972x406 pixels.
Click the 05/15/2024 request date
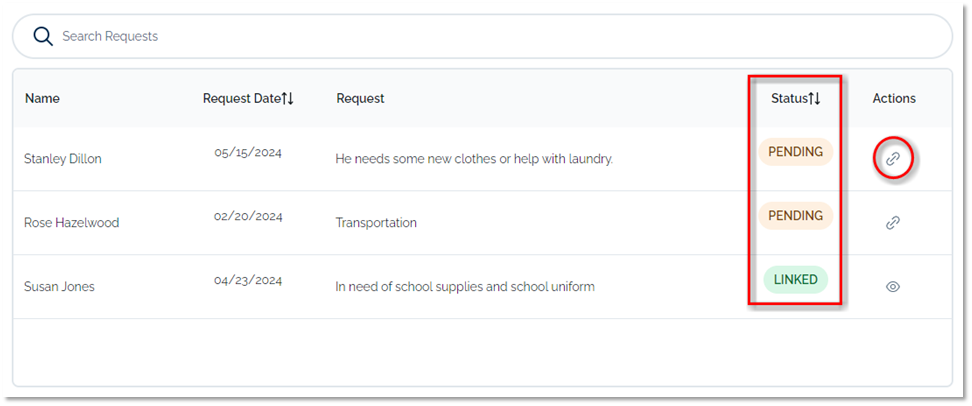point(248,153)
